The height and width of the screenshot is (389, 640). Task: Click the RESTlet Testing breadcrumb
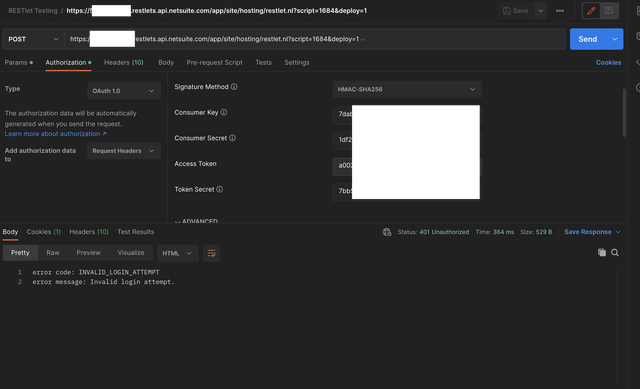[x=33, y=11]
